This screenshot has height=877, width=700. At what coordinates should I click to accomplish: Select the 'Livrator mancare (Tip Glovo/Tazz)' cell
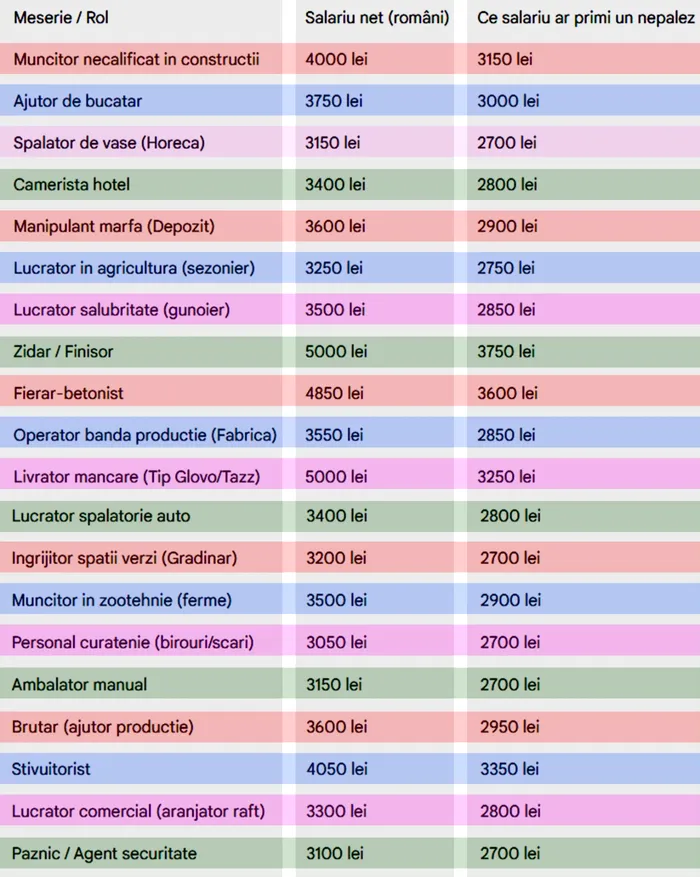tap(136, 477)
